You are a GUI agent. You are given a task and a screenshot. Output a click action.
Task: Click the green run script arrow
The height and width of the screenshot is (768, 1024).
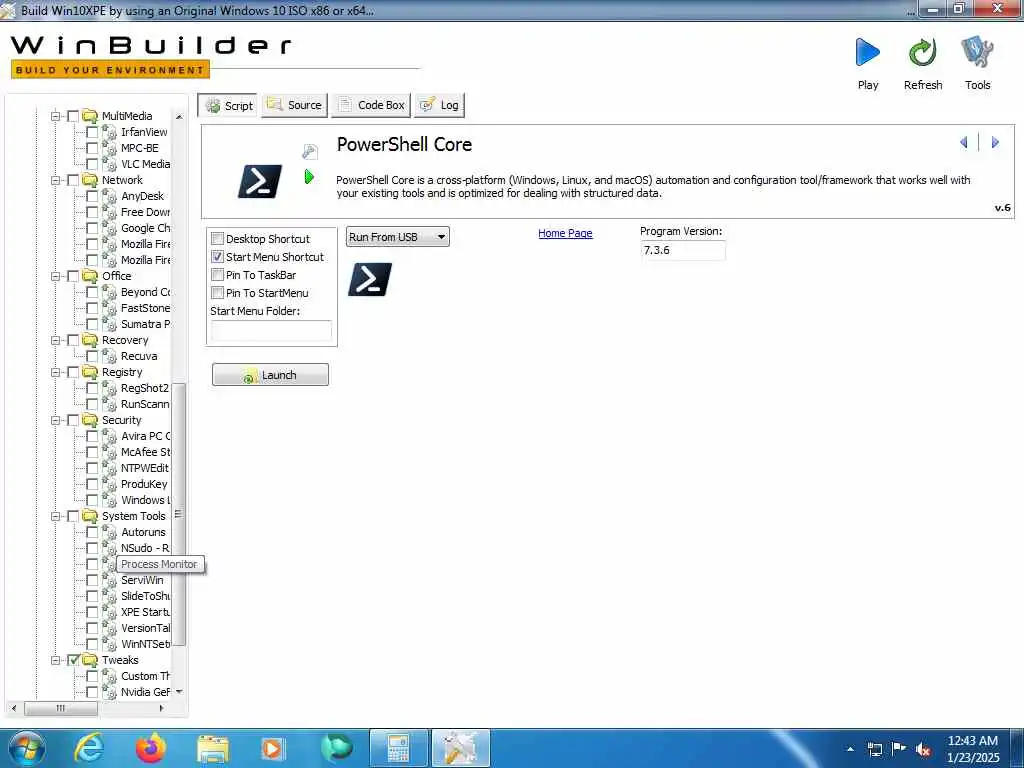(x=310, y=176)
